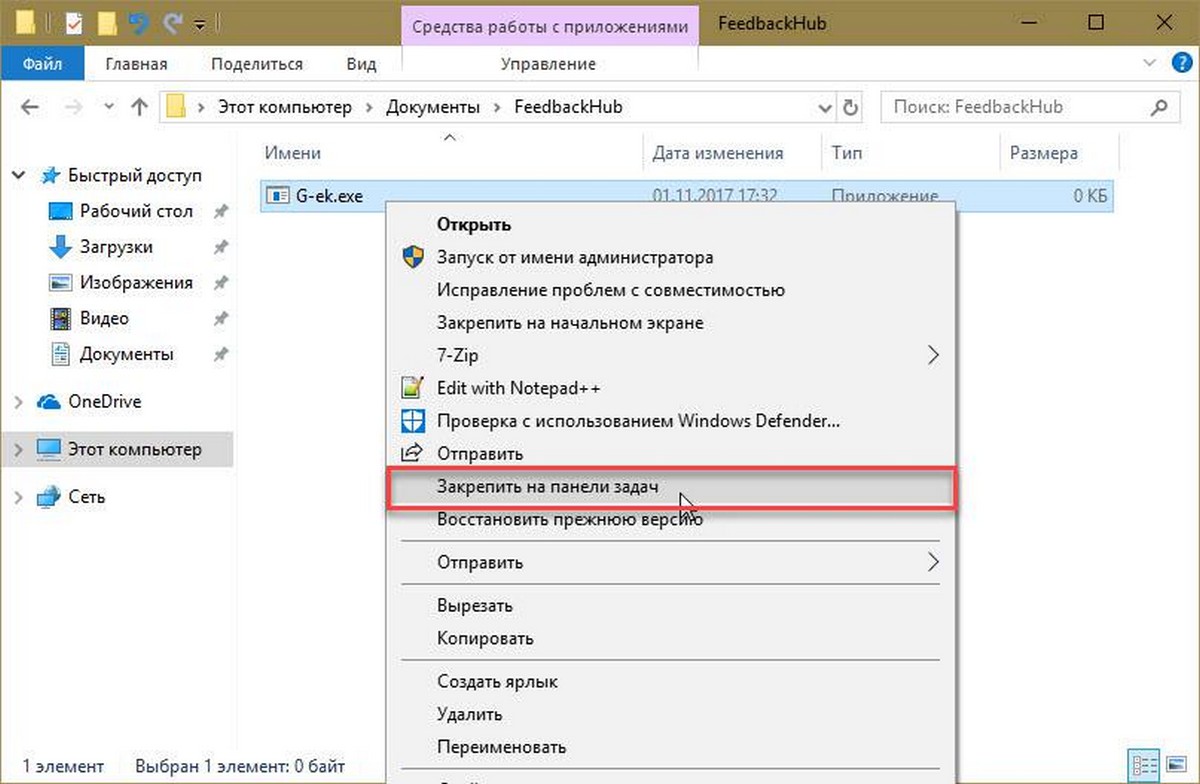The image size is (1200, 784).
Task: Expand the OneDrive tree node
Action: [x=19, y=402]
